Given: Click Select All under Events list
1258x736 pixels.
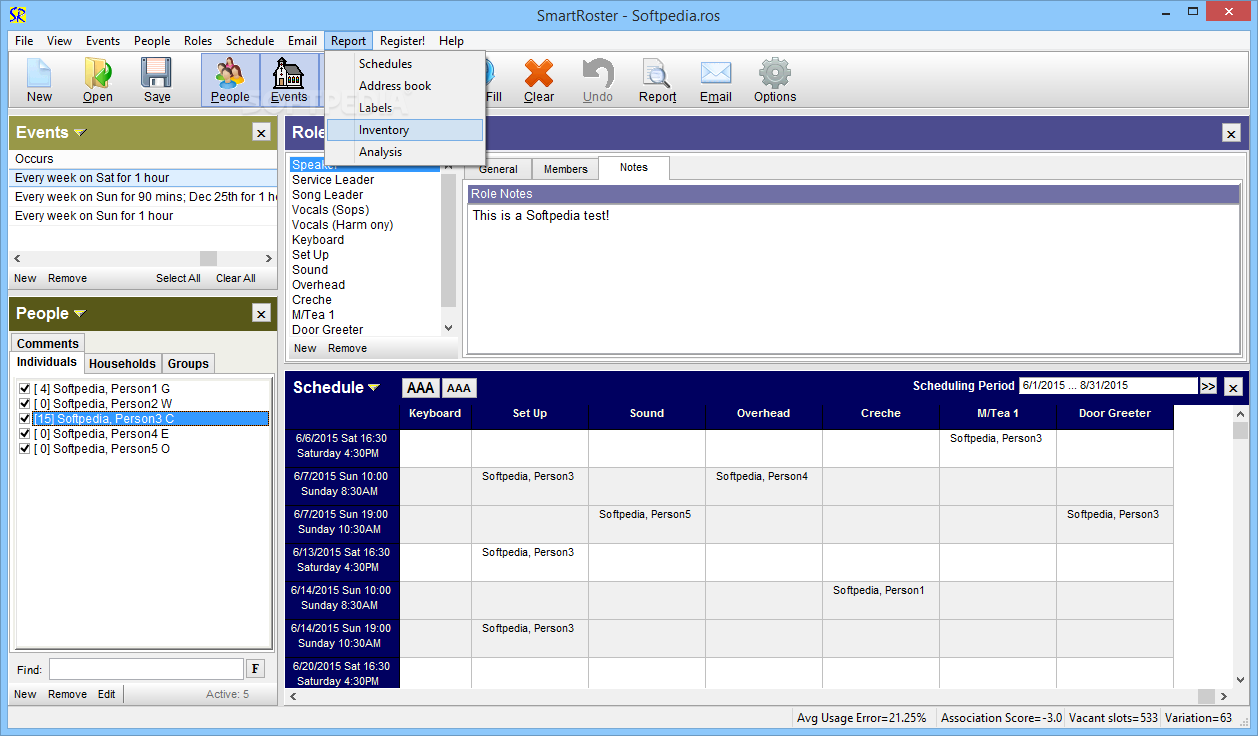Looking at the screenshot, I should (x=178, y=278).
